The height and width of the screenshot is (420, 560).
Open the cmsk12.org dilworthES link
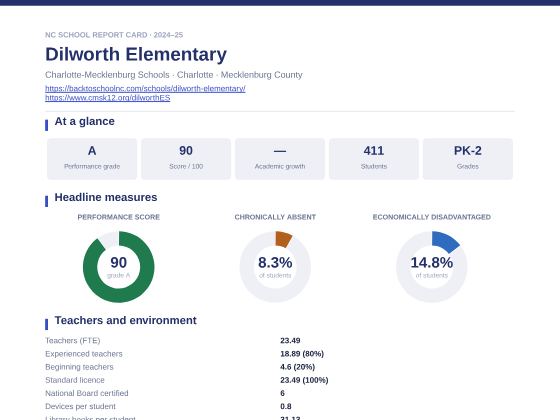point(108,98)
